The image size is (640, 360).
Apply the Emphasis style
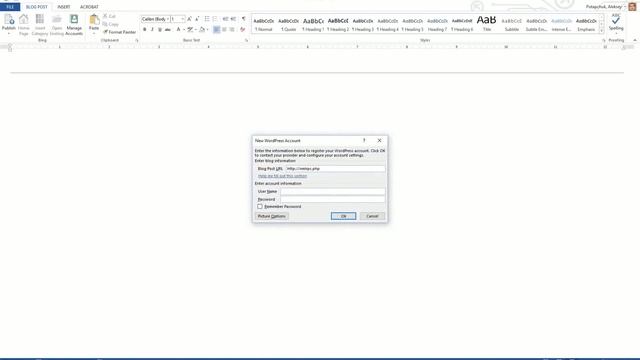tap(586, 24)
